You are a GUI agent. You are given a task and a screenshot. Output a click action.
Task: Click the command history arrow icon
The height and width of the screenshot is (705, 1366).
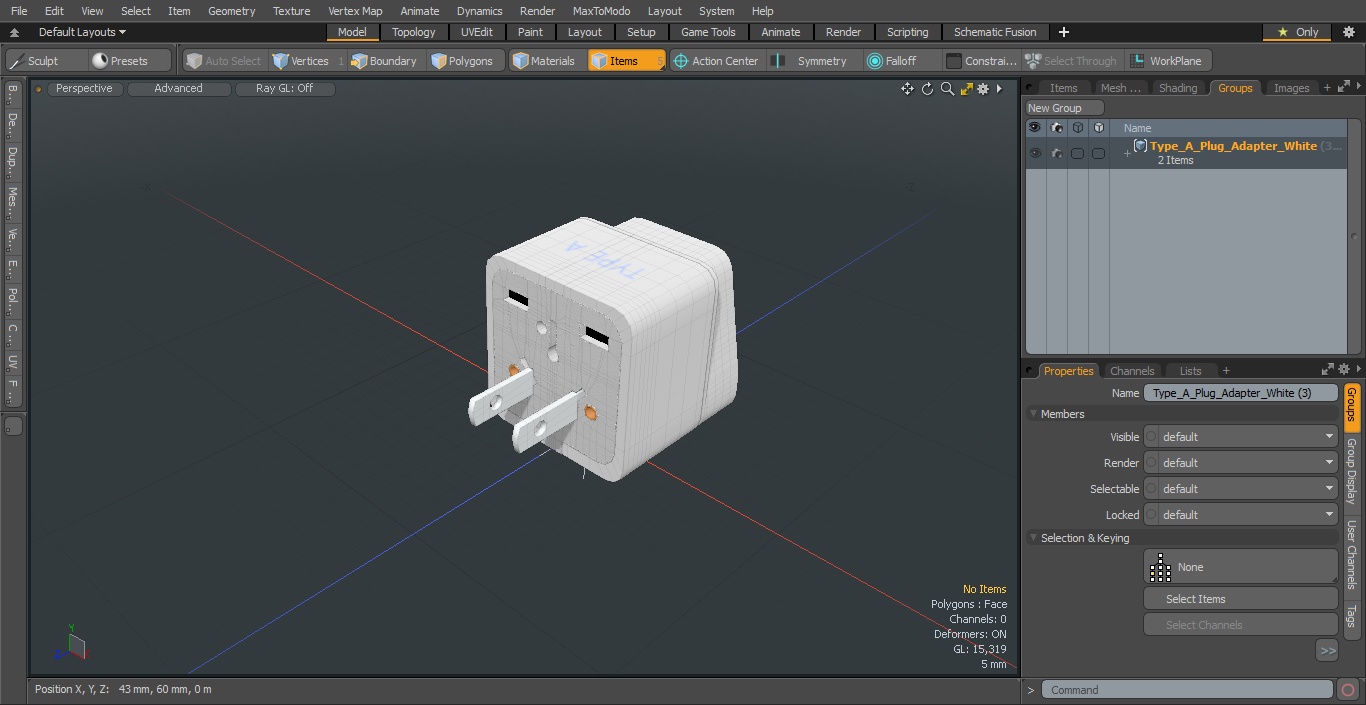point(1031,690)
